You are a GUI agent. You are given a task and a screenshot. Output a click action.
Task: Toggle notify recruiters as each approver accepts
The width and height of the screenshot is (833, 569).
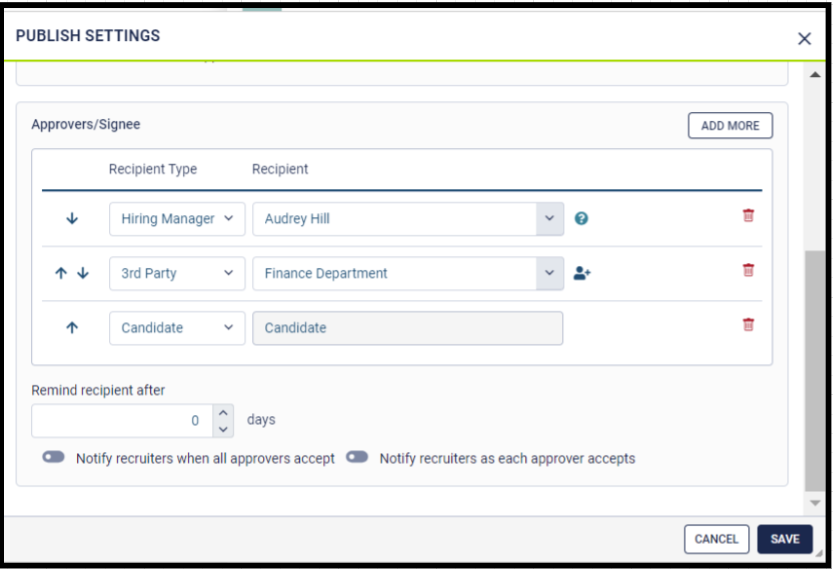tap(357, 457)
